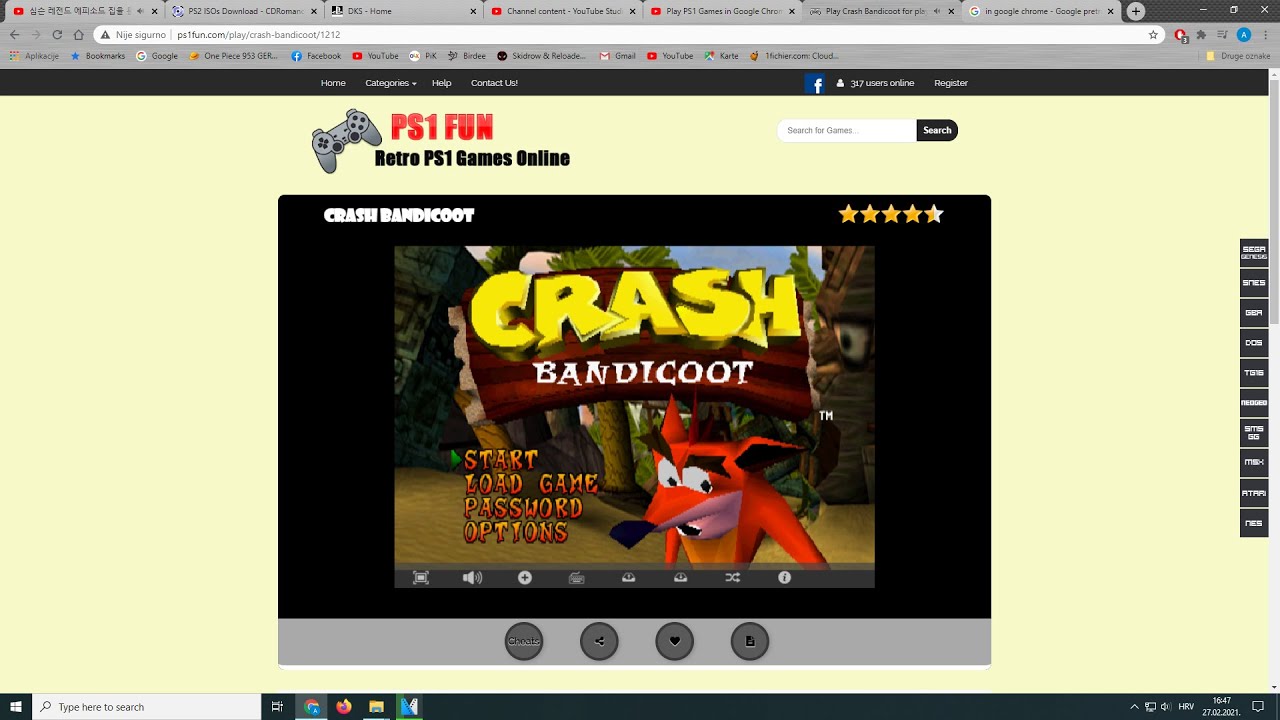Expand the Categories dropdown menu
This screenshot has height=720, width=1280.
click(x=390, y=83)
